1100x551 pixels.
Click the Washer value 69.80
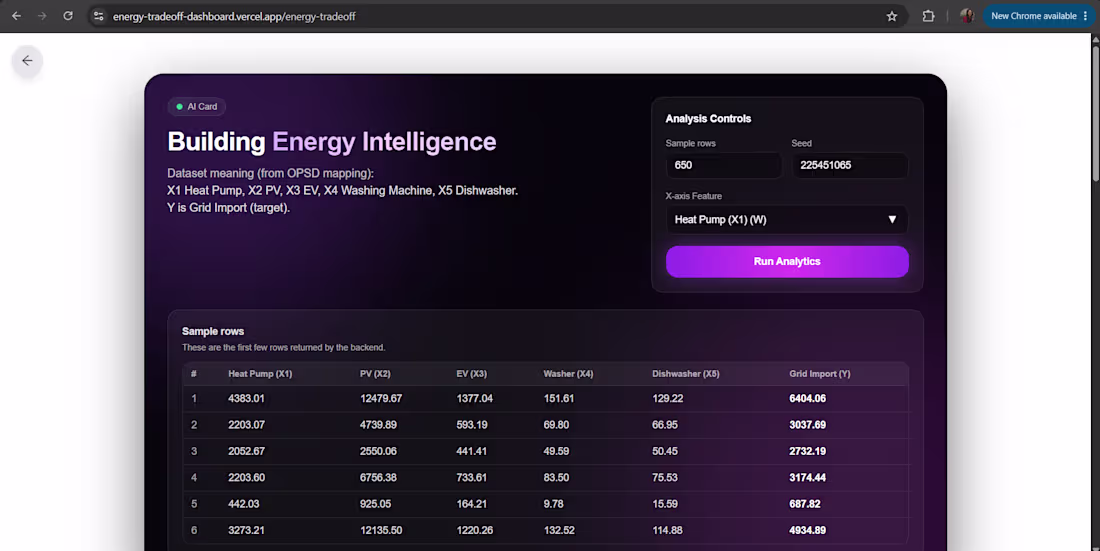tap(556, 425)
